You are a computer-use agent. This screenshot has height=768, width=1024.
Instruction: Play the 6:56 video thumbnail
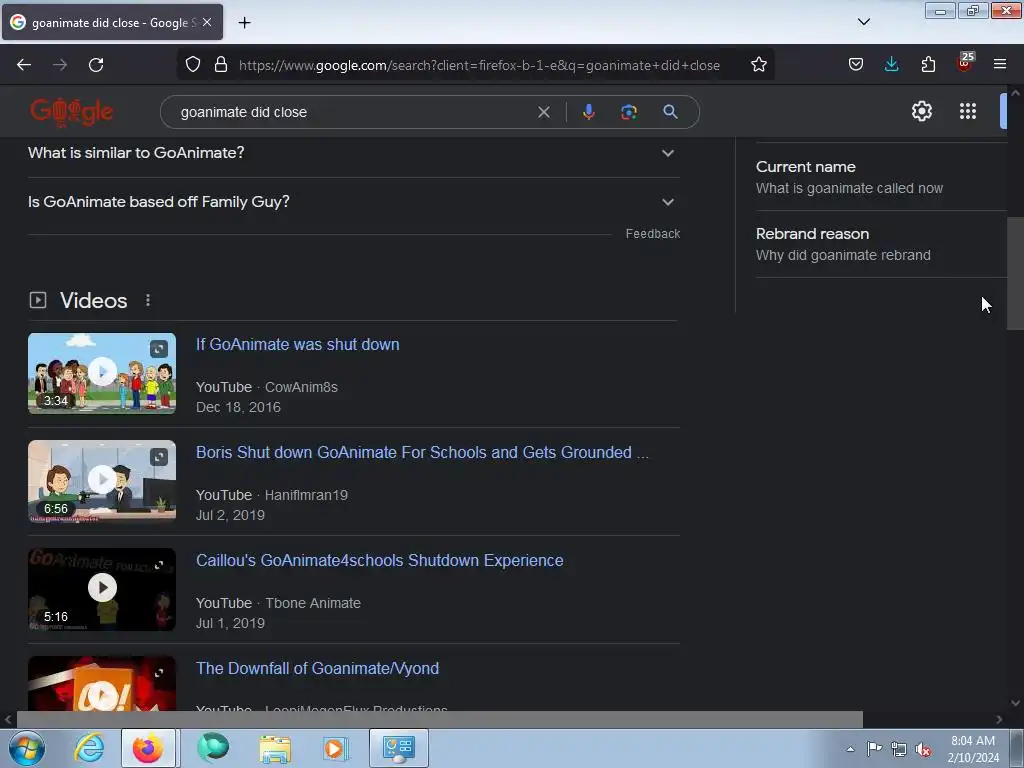coord(102,481)
